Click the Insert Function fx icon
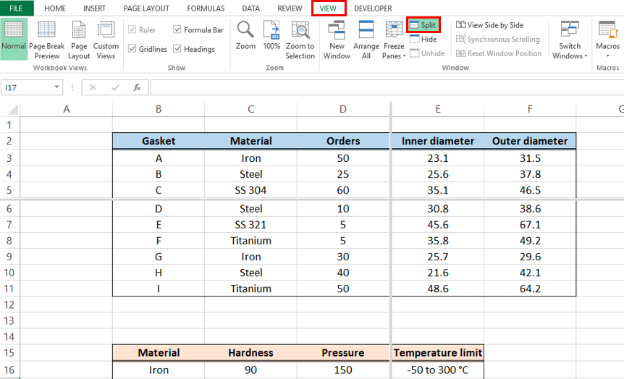The width and height of the screenshot is (629, 379). point(137,87)
